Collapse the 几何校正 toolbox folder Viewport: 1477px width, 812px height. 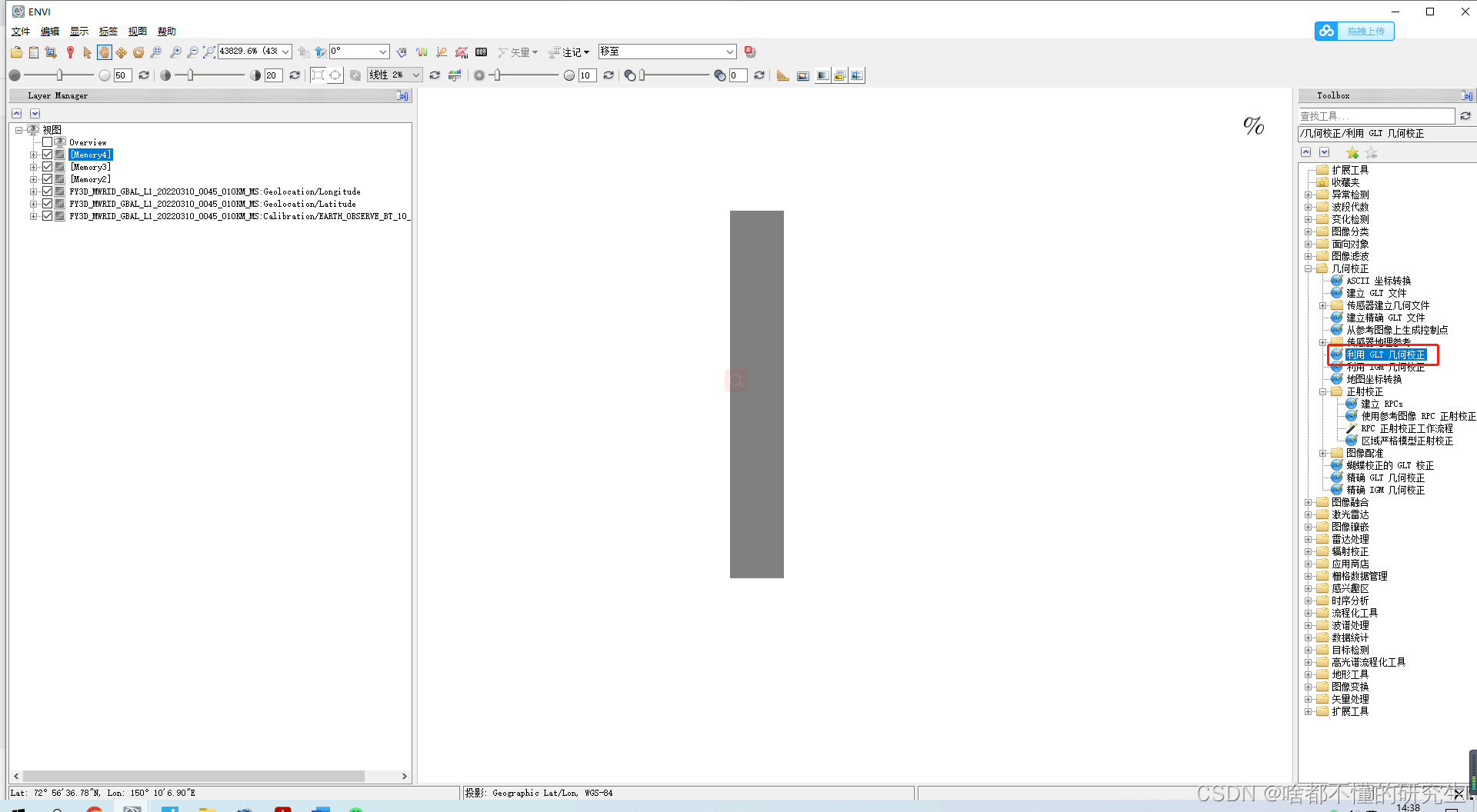coord(1309,269)
